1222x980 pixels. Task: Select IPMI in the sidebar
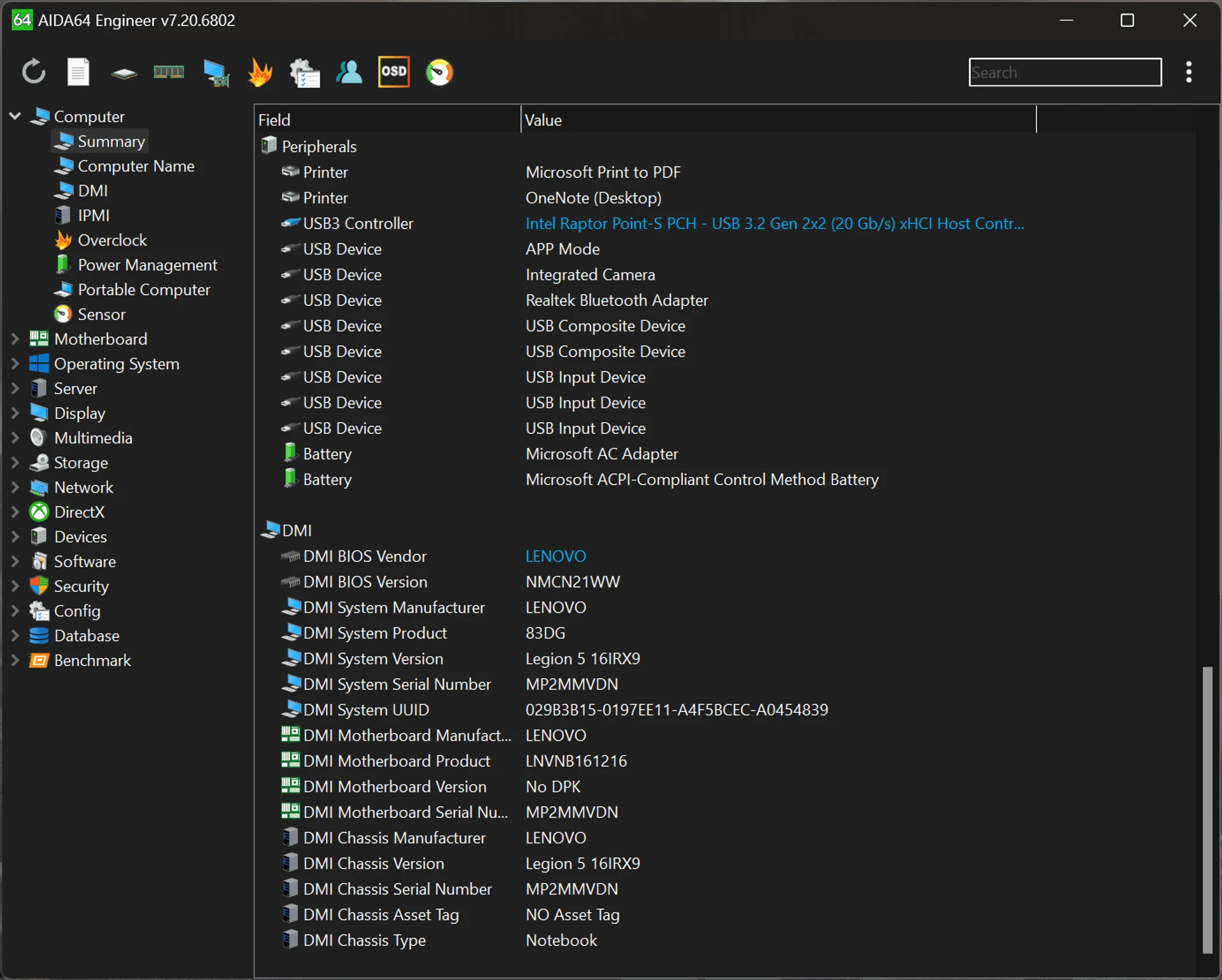(82, 215)
